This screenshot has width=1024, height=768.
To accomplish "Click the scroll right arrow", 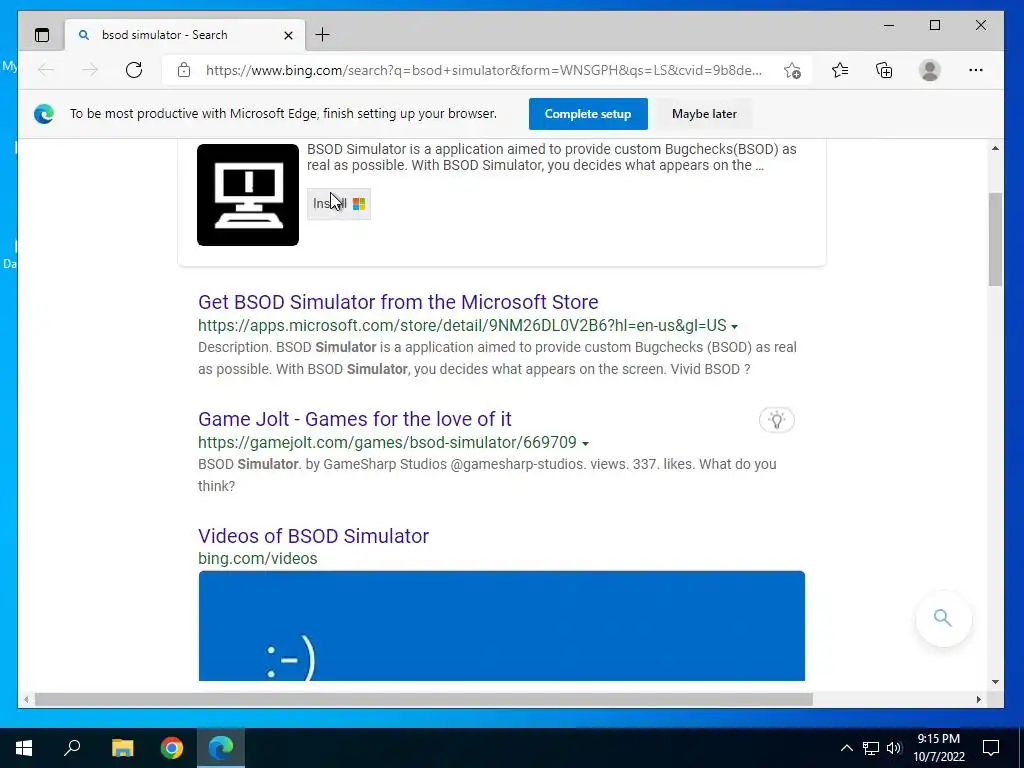I will click(x=978, y=699).
